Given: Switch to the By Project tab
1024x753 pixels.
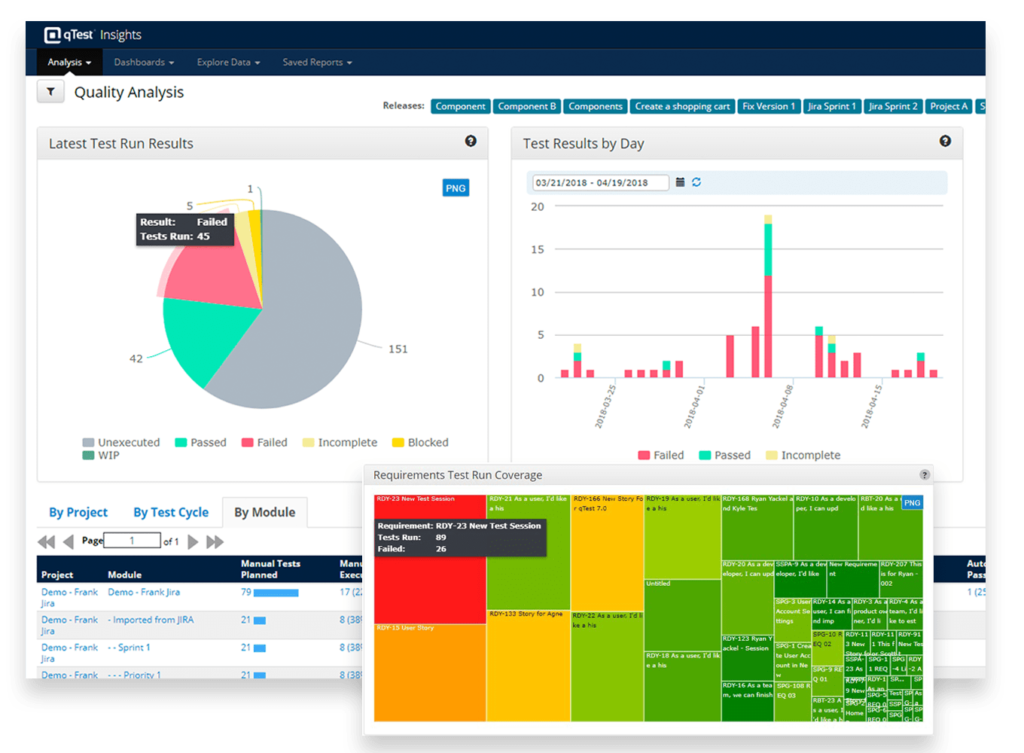Looking at the screenshot, I should [x=78, y=512].
